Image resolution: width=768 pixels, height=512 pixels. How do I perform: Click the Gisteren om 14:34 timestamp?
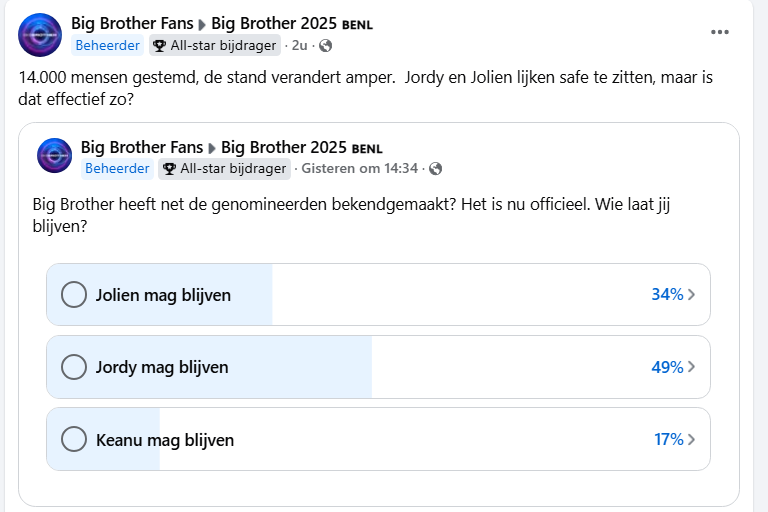[x=360, y=169]
